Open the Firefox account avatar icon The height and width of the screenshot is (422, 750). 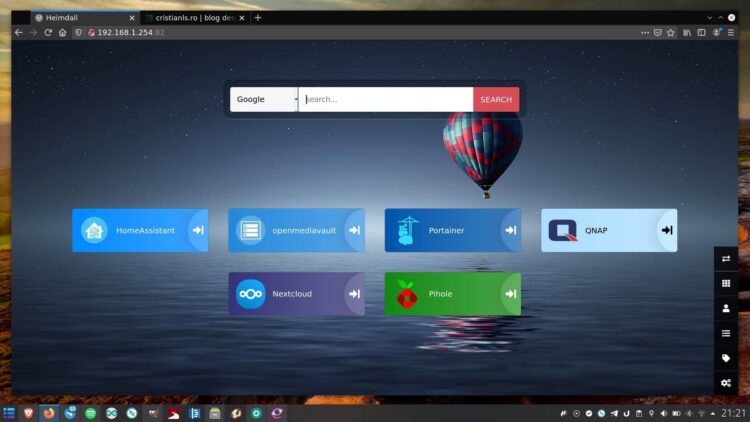click(717, 33)
